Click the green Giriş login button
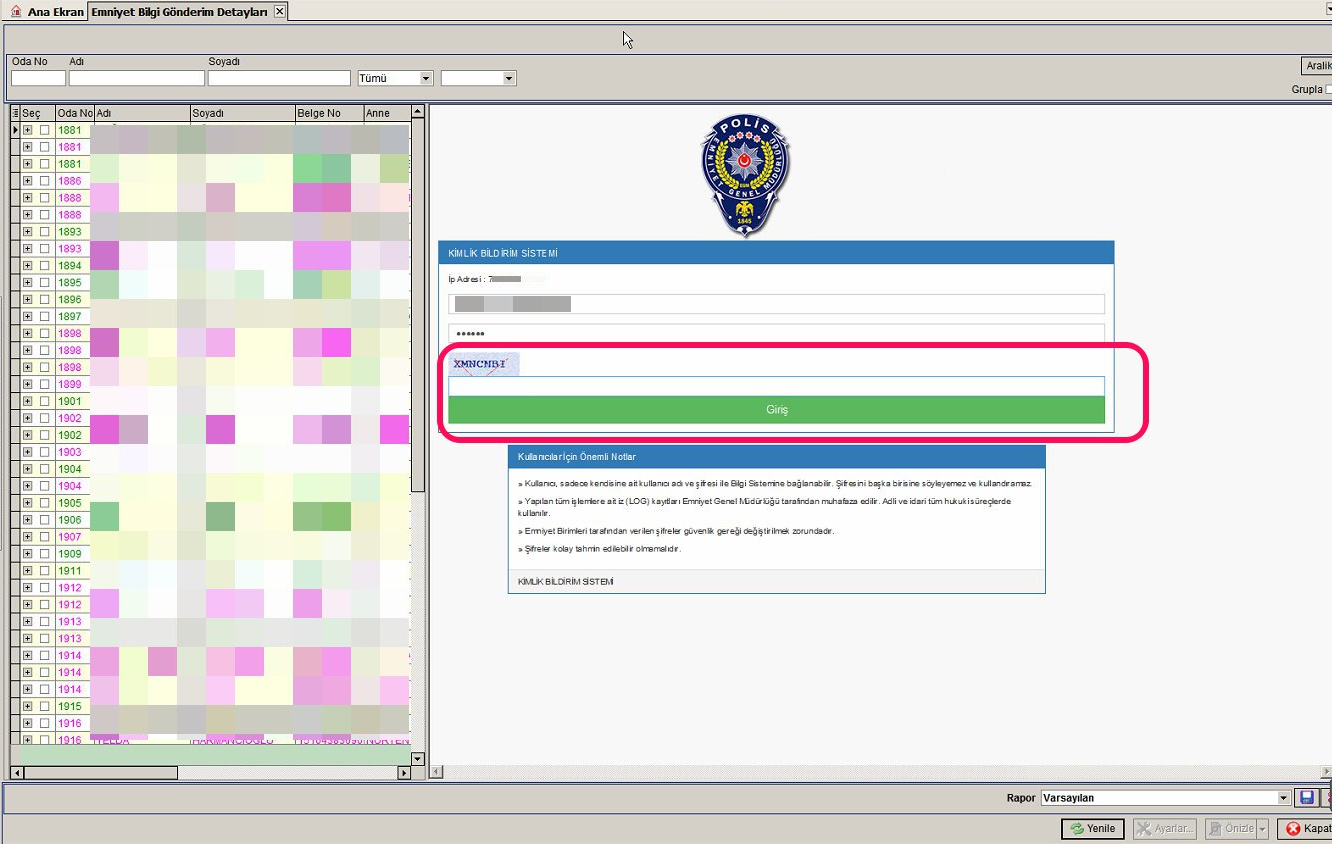This screenshot has width=1332, height=844. (x=776, y=410)
